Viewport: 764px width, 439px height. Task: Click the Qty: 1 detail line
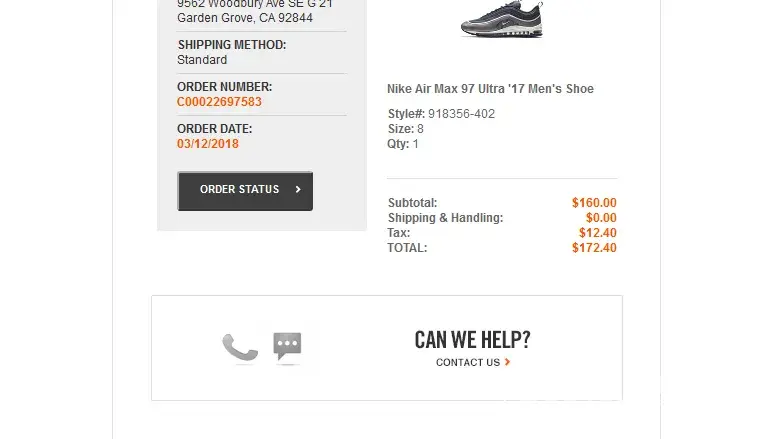click(403, 144)
